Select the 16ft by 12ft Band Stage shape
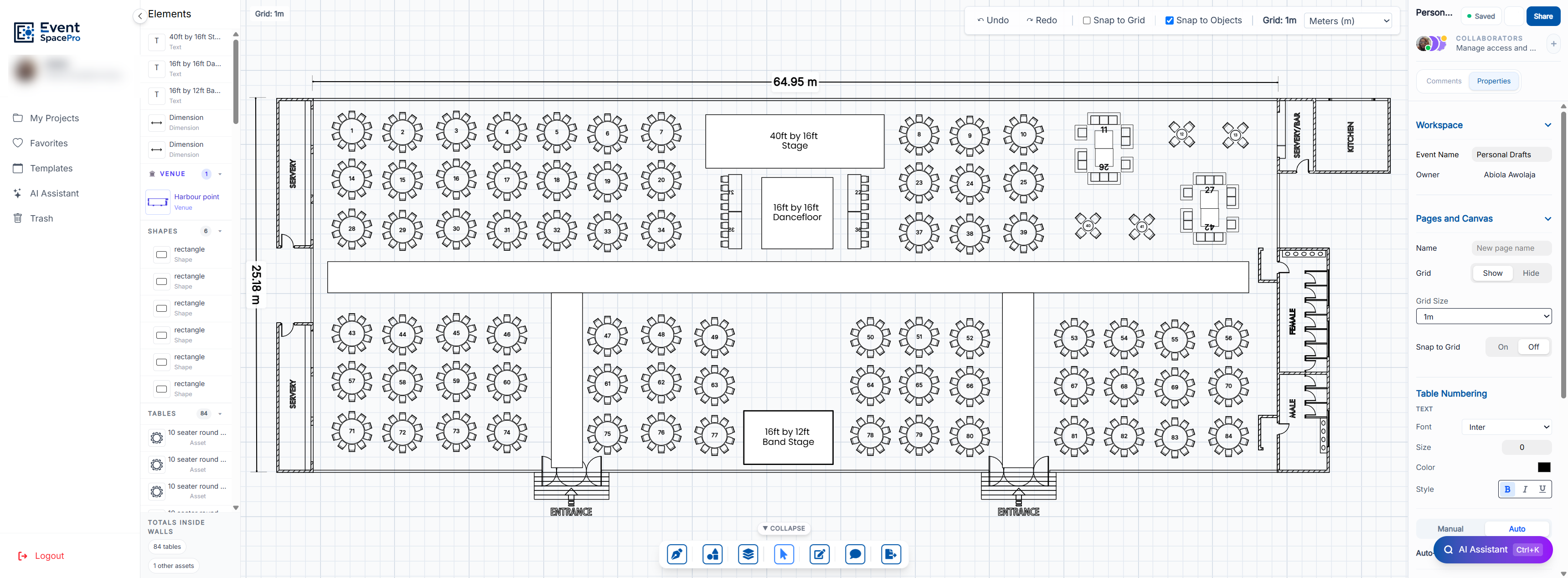The width and height of the screenshot is (1568, 578). tap(788, 437)
